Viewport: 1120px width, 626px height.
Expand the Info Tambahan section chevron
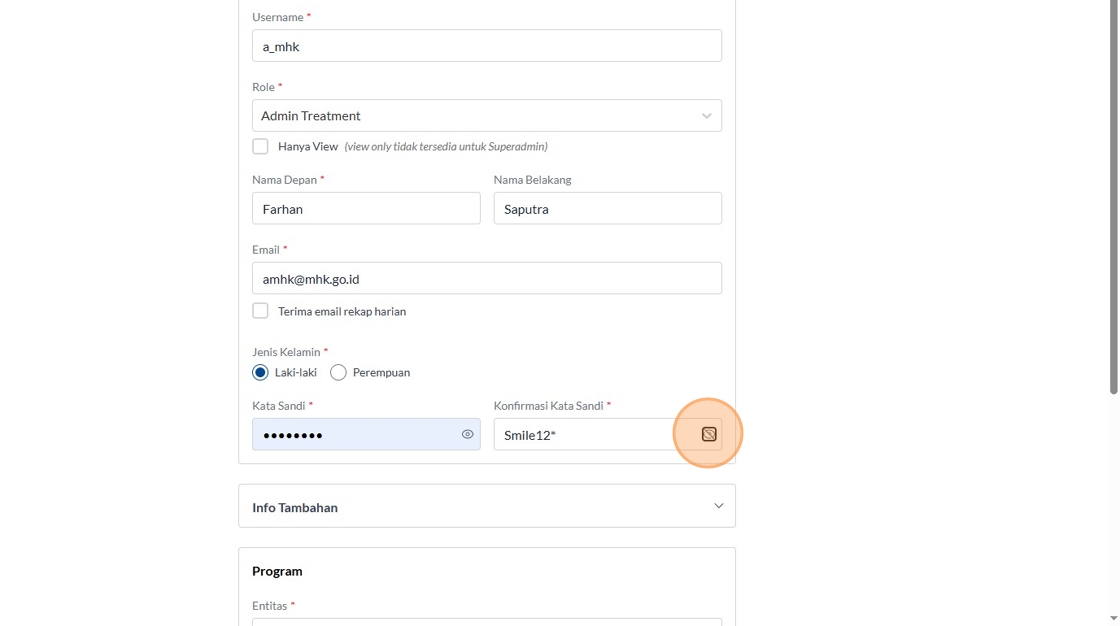click(x=718, y=506)
